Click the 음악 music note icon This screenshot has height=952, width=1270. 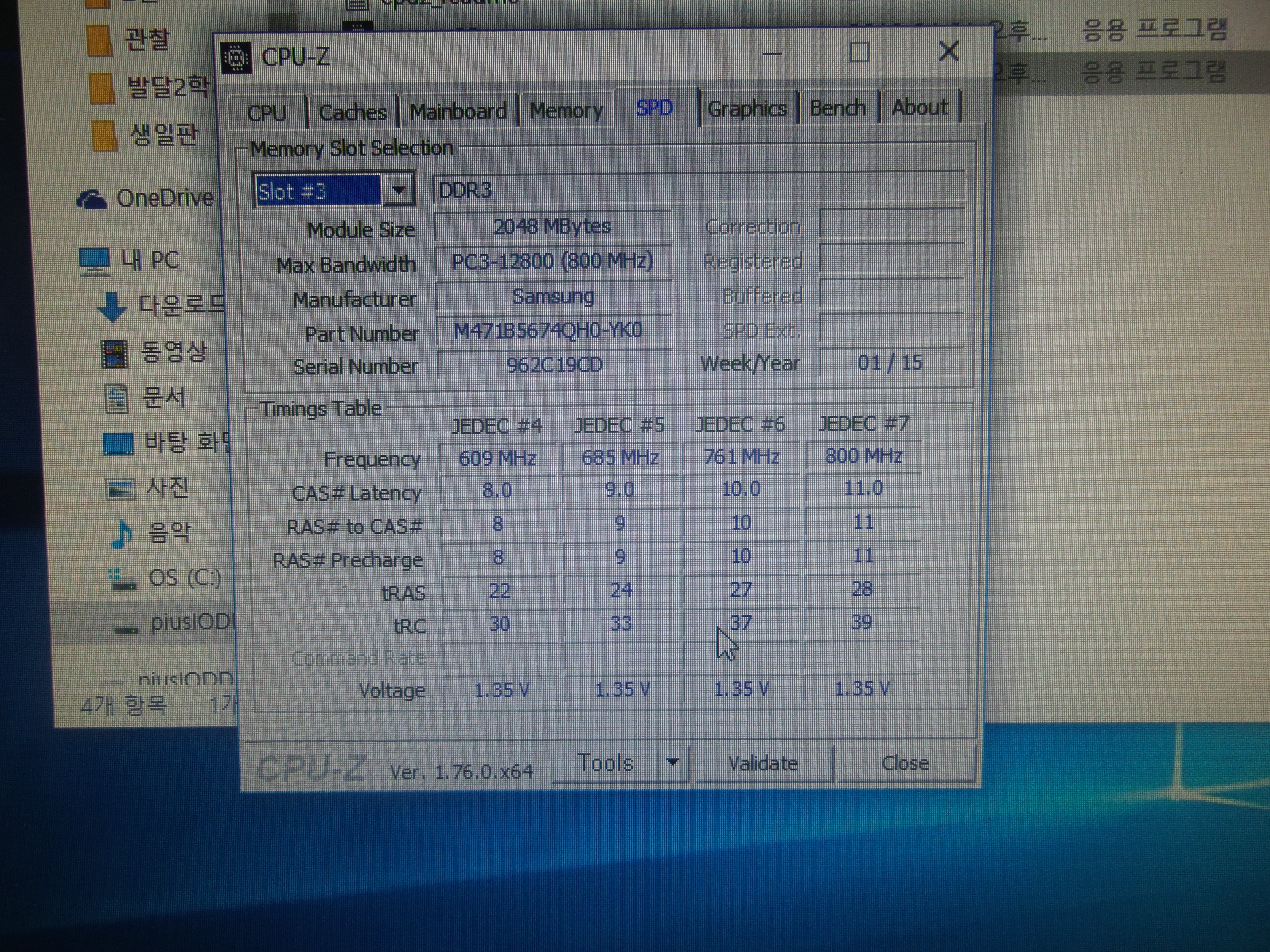[x=122, y=534]
